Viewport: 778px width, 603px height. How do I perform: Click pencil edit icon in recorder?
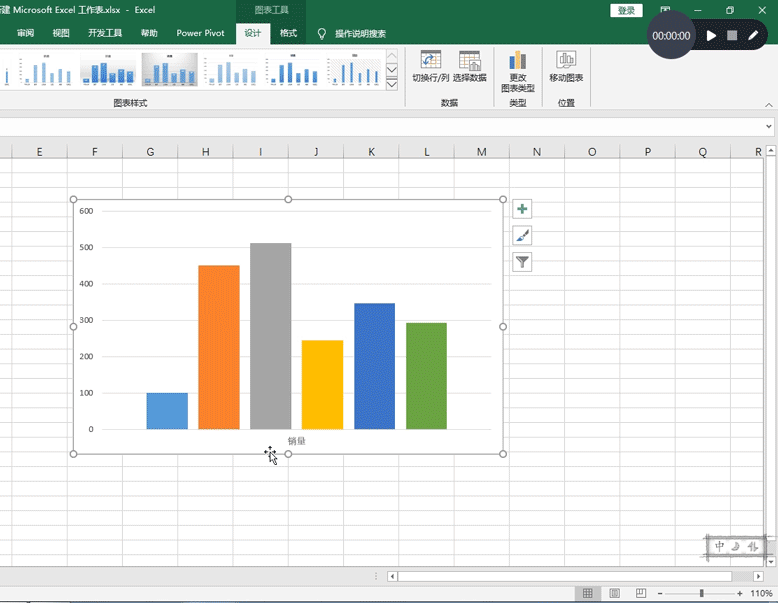click(x=753, y=35)
